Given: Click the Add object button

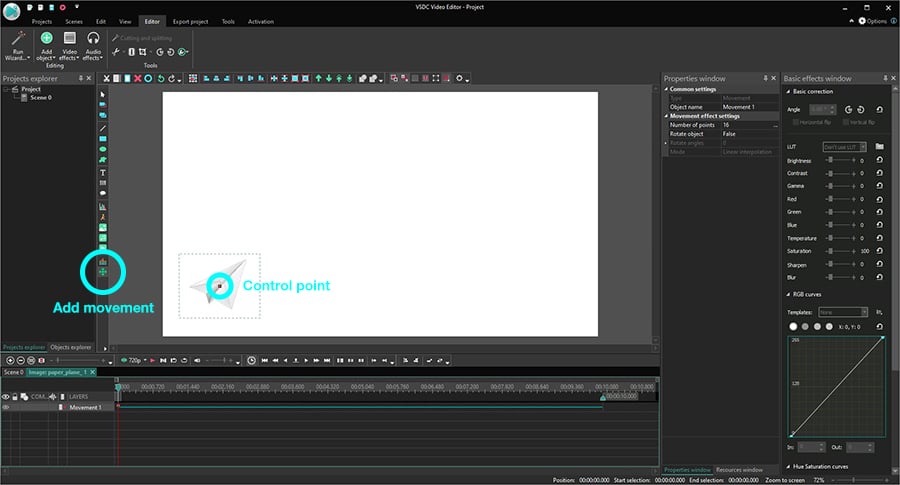Looking at the screenshot, I should tap(46, 46).
